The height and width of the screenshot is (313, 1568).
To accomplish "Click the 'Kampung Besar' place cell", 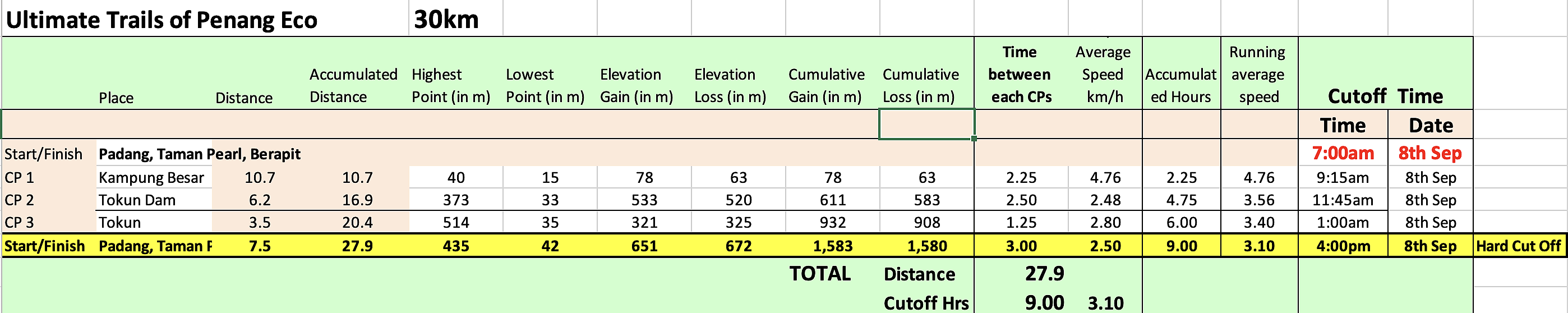I will click(151, 178).
